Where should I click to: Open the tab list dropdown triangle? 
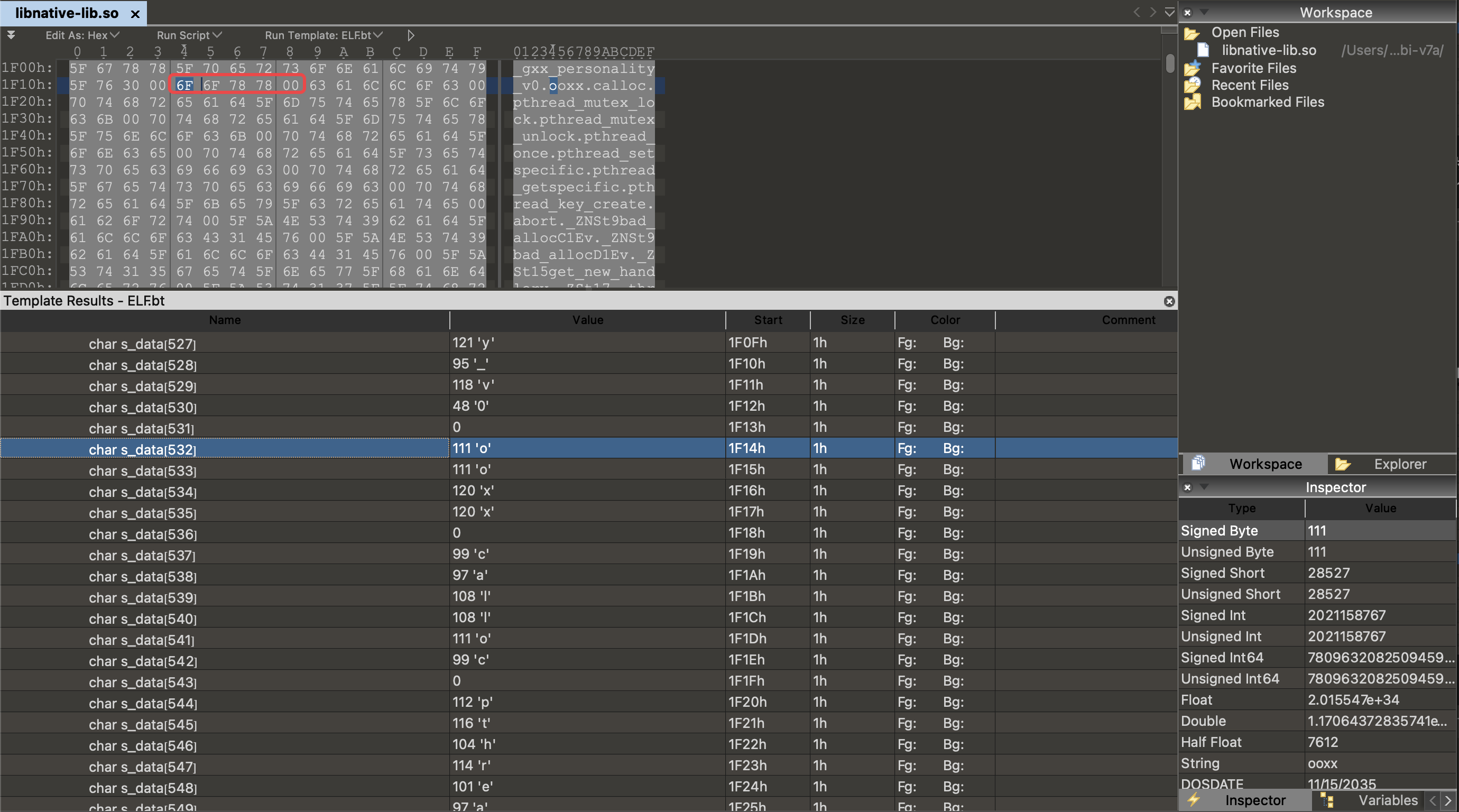click(1169, 13)
